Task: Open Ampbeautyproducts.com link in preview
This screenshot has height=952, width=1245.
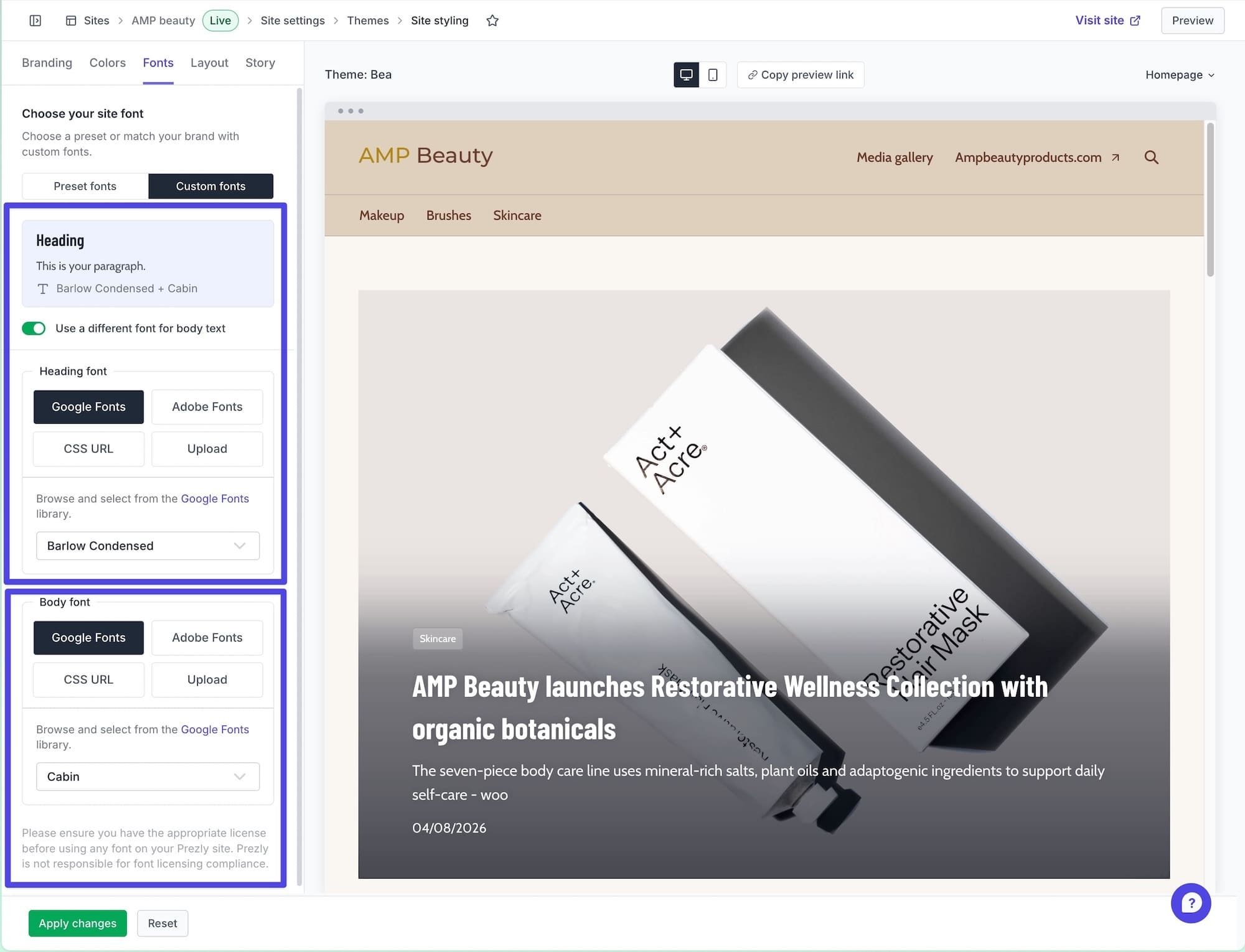Action: (1037, 157)
